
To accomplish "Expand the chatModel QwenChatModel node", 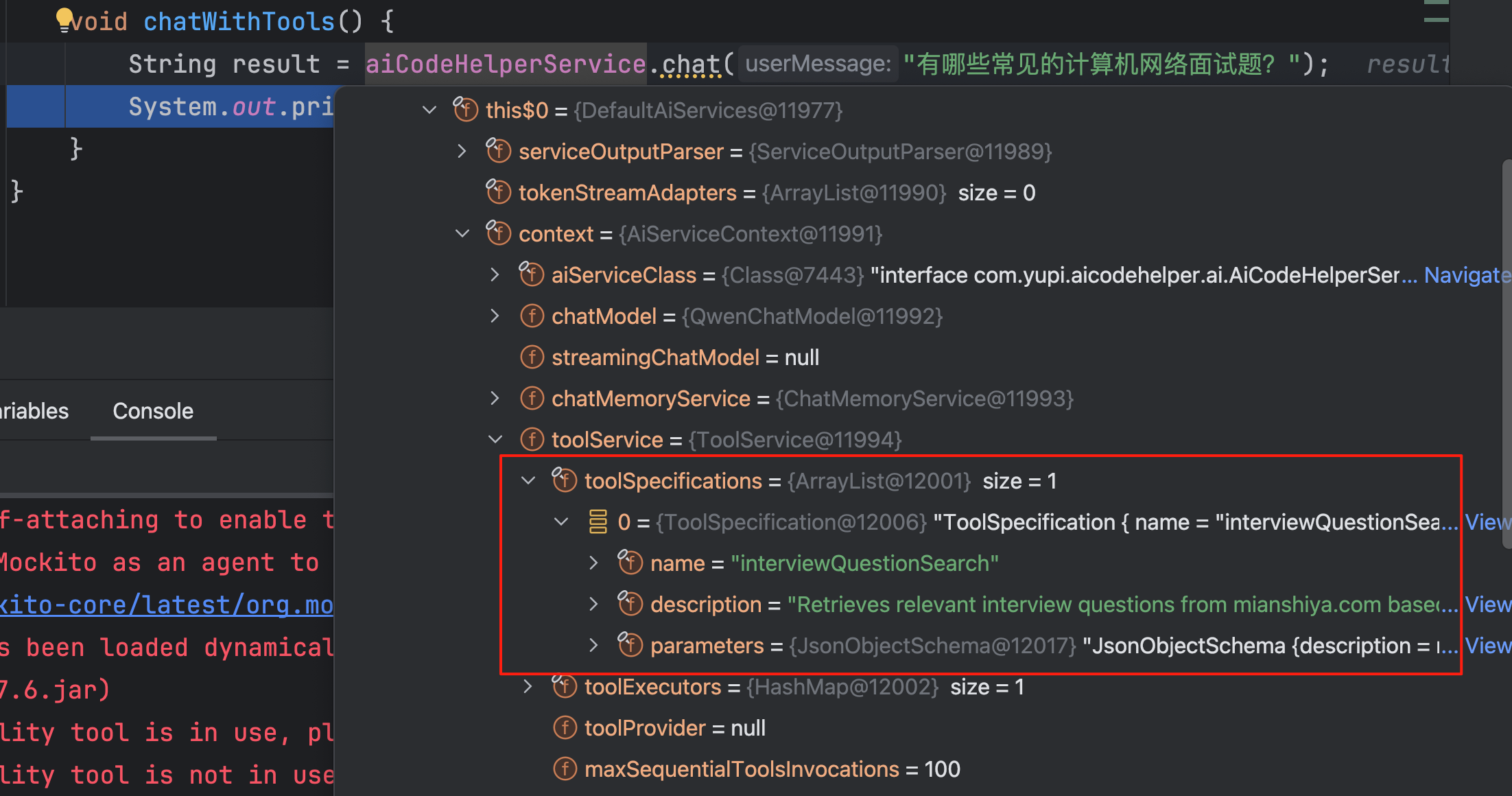I will coord(495,316).
